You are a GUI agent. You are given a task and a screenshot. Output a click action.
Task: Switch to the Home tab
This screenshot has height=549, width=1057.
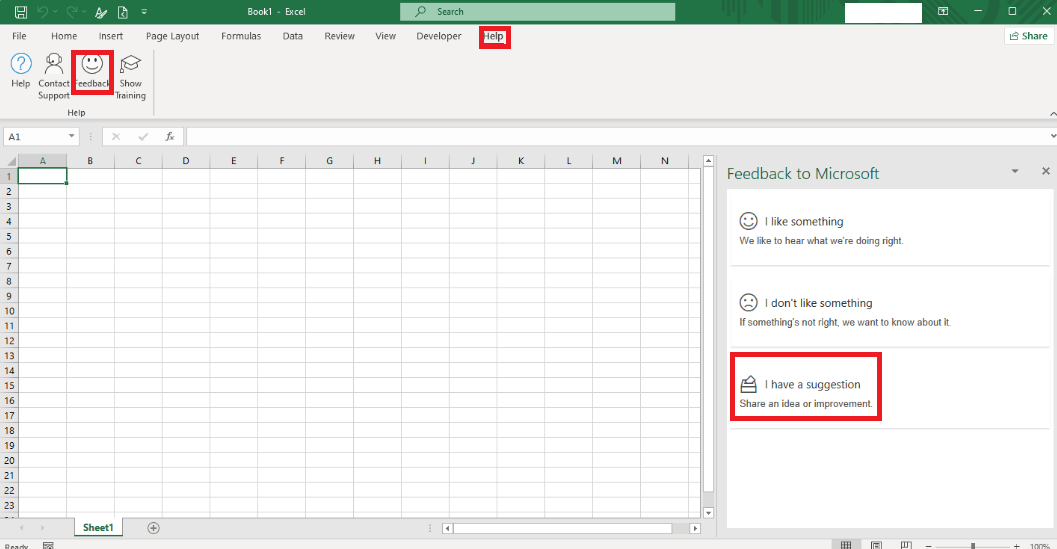[64, 36]
